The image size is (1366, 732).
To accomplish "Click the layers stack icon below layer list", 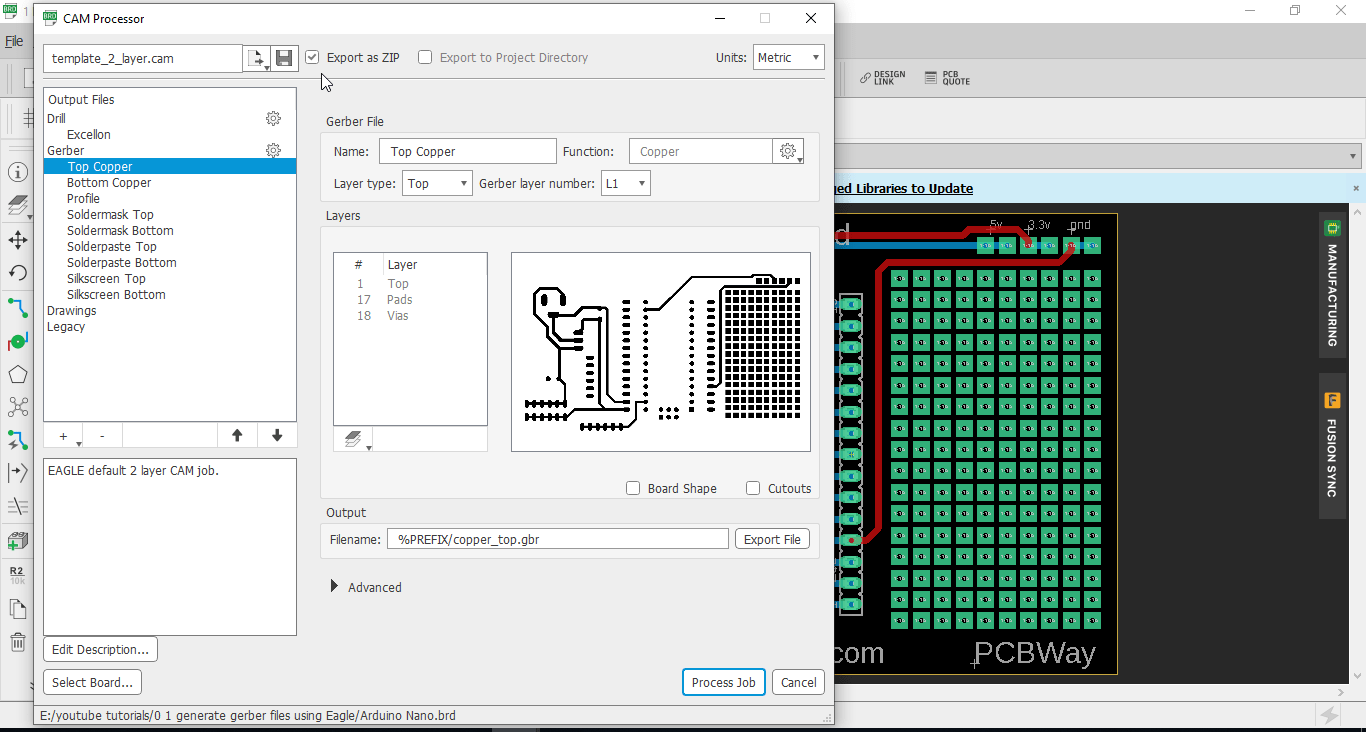I will click(x=353, y=439).
